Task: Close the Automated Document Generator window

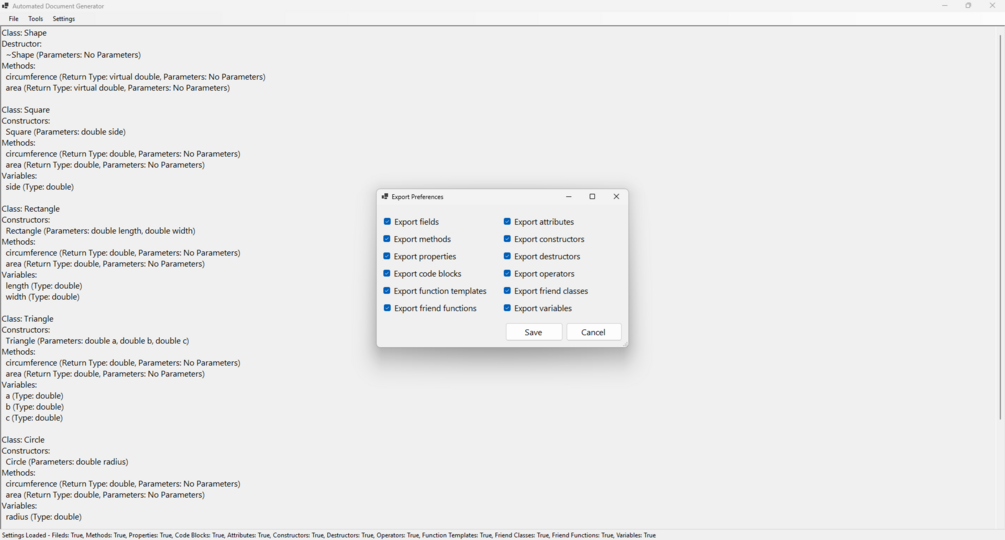Action: point(992,6)
